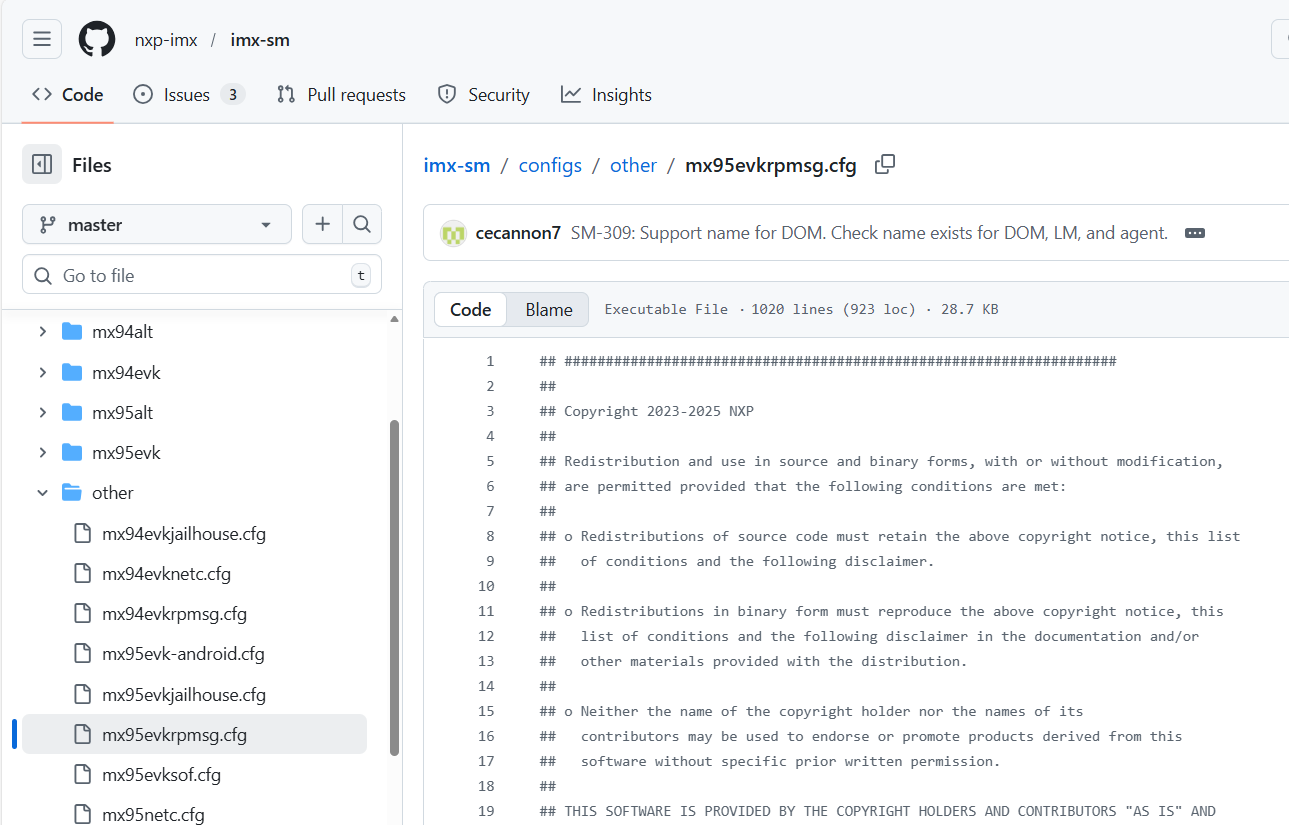Select the Code view toggle
1289x825 pixels.
[x=470, y=310]
